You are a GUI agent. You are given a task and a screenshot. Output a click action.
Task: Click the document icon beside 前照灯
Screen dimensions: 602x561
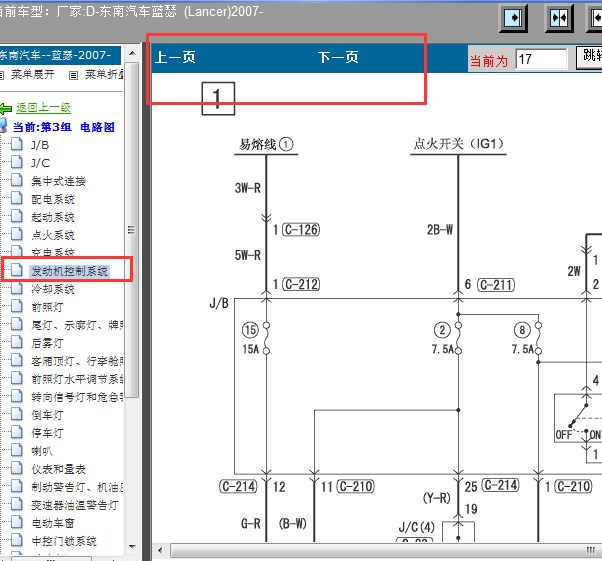(x=17, y=306)
